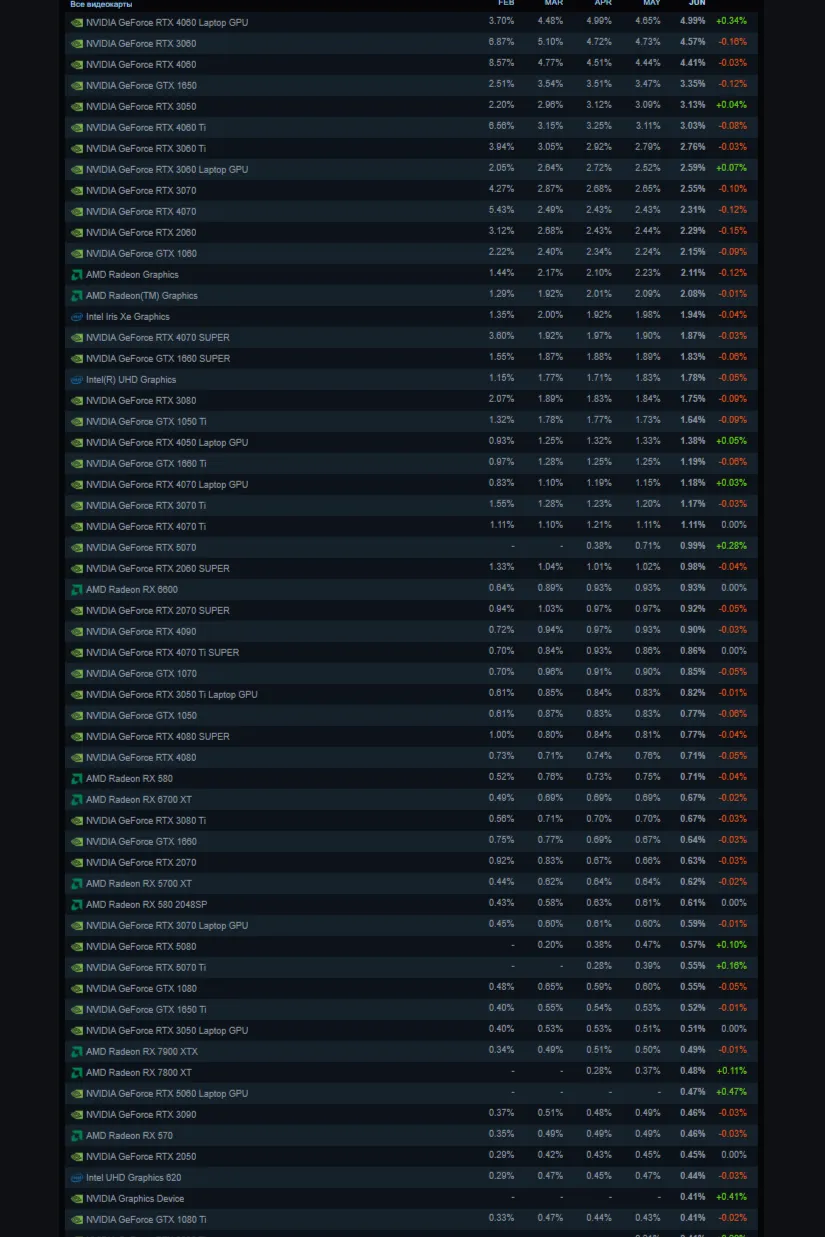
Task: Click the +0.41% change for NVIDIA Graphics Device
Action: point(731,1197)
